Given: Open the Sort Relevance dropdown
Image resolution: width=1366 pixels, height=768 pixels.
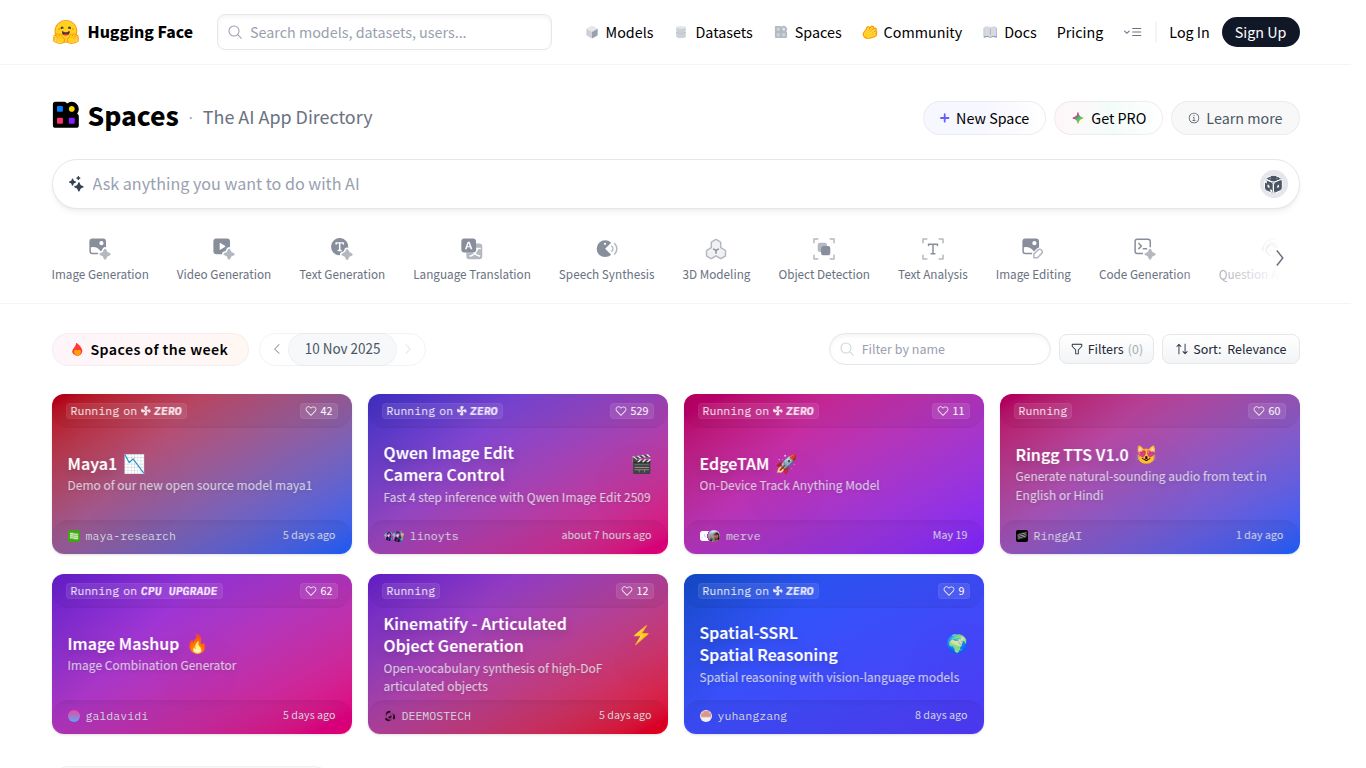Looking at the screenshot, I should [x=1231, y=349].
